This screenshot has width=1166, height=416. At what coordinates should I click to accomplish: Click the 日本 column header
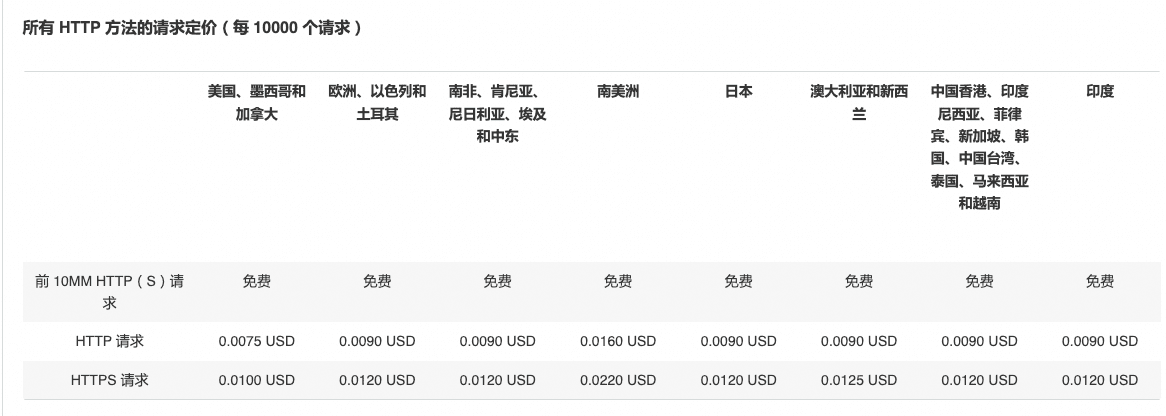click(738, 91)
